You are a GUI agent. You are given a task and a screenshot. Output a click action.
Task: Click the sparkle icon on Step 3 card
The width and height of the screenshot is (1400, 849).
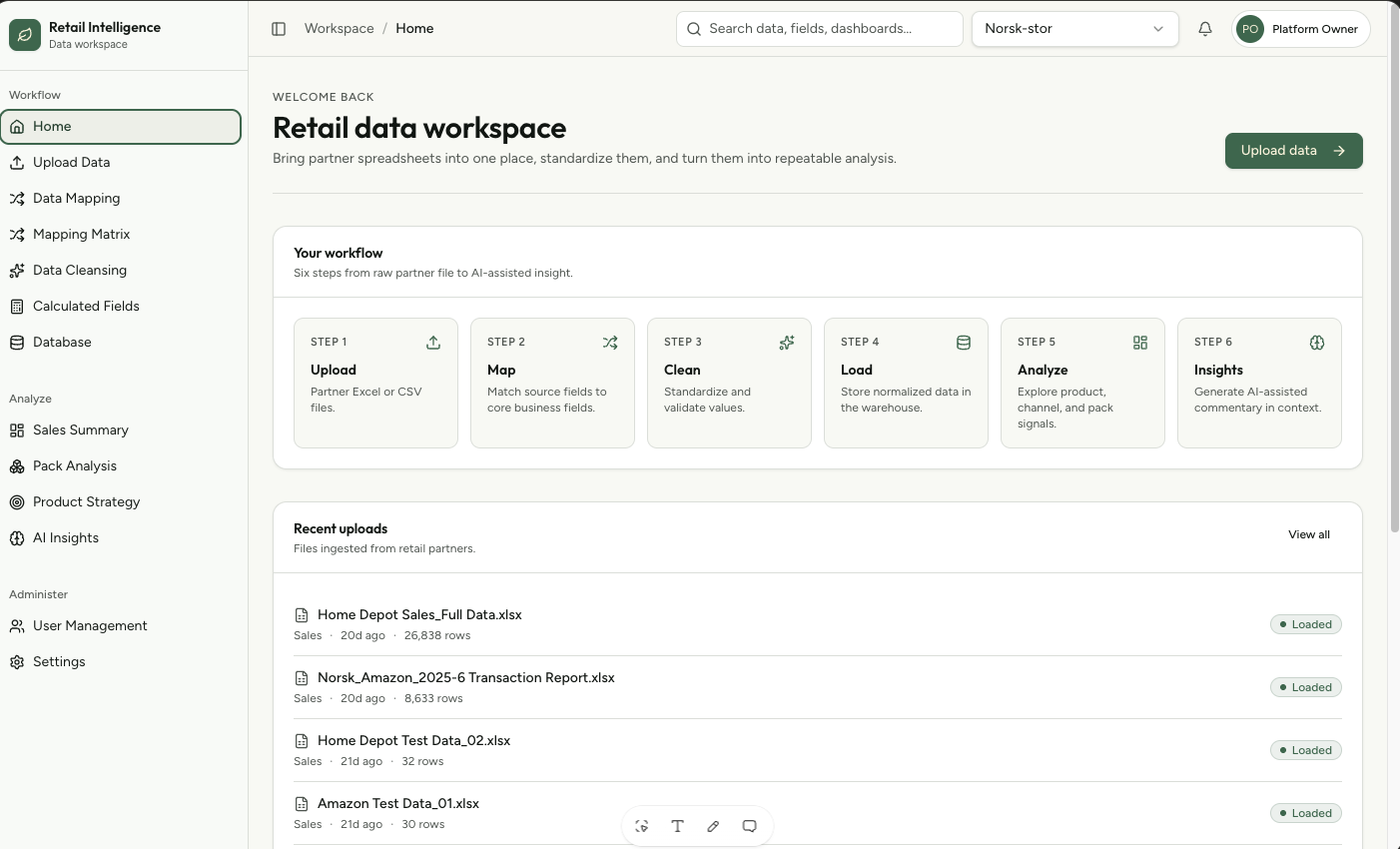tap(787, 343)
